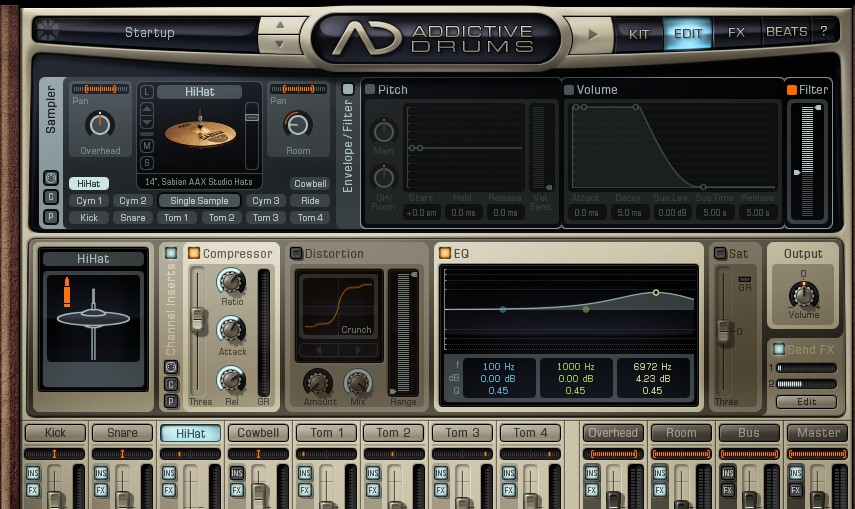The width and height of the screenshot is (855, 509).
Task: Click the 6972 Hz EQ frequency value
Action: (652, 367)
